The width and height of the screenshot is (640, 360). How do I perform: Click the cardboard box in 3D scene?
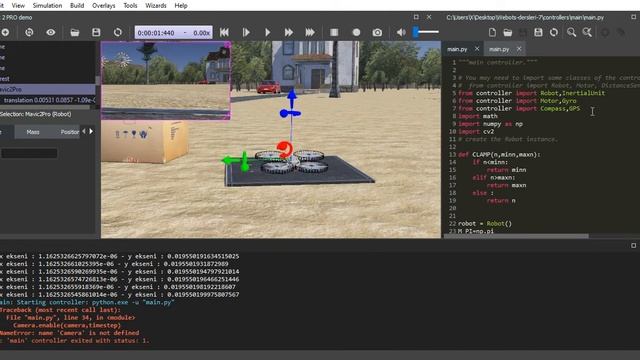(144, 141)
